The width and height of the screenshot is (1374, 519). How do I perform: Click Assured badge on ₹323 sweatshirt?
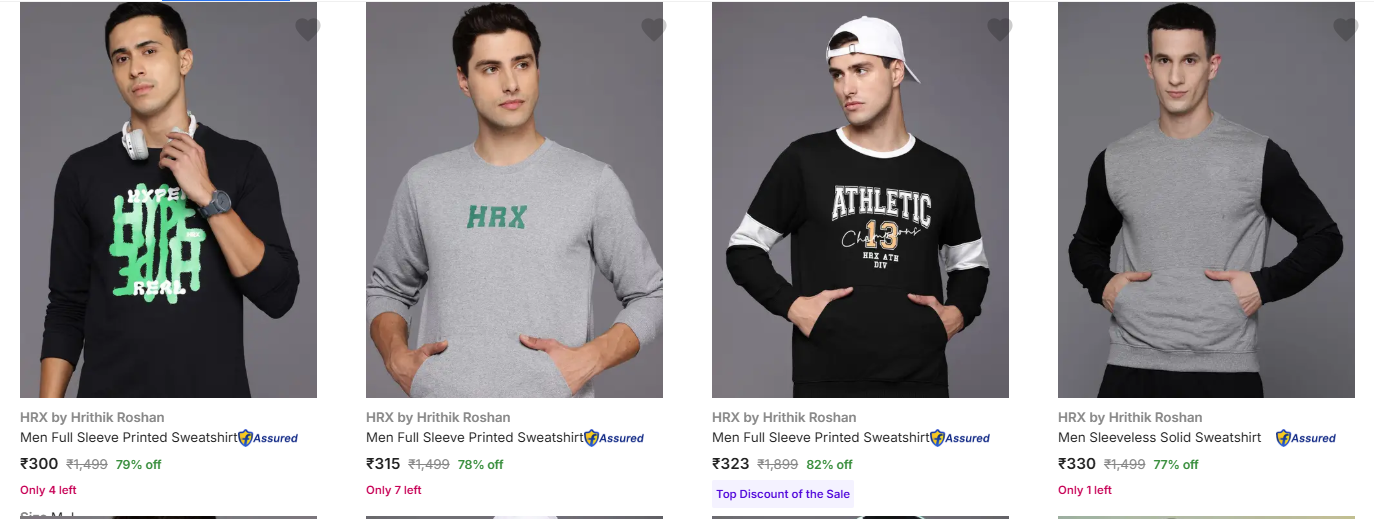(x=960, y=438)
